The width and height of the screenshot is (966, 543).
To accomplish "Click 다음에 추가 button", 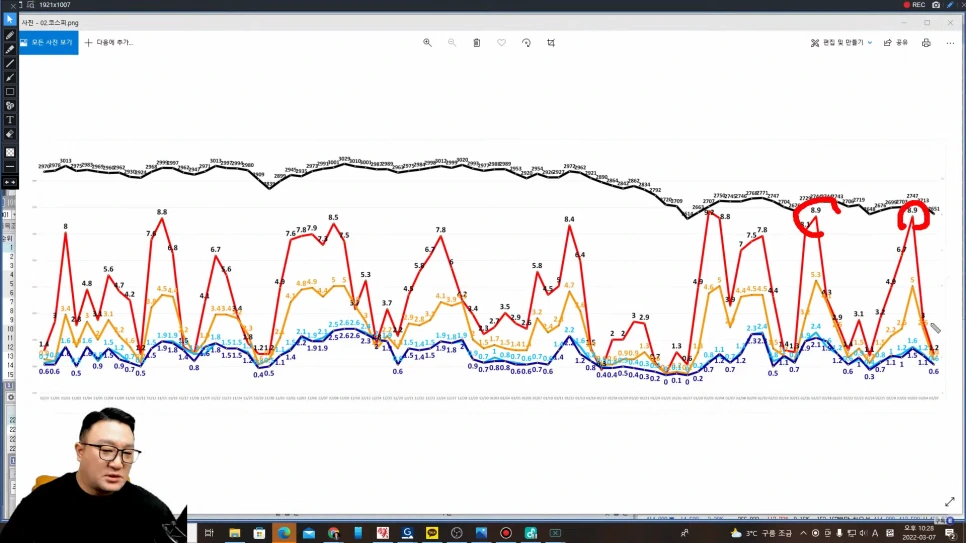I will [108, 43].
